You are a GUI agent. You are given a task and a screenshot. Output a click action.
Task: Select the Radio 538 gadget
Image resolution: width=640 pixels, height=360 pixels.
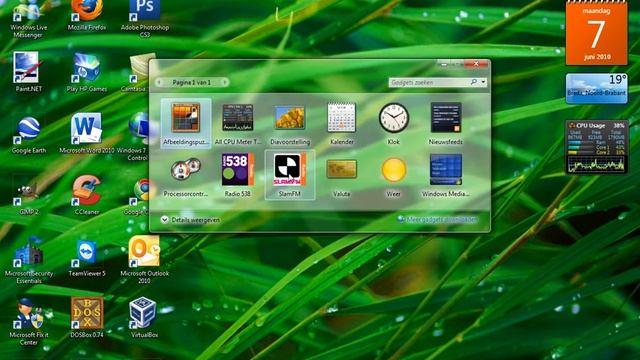[238, 176]
